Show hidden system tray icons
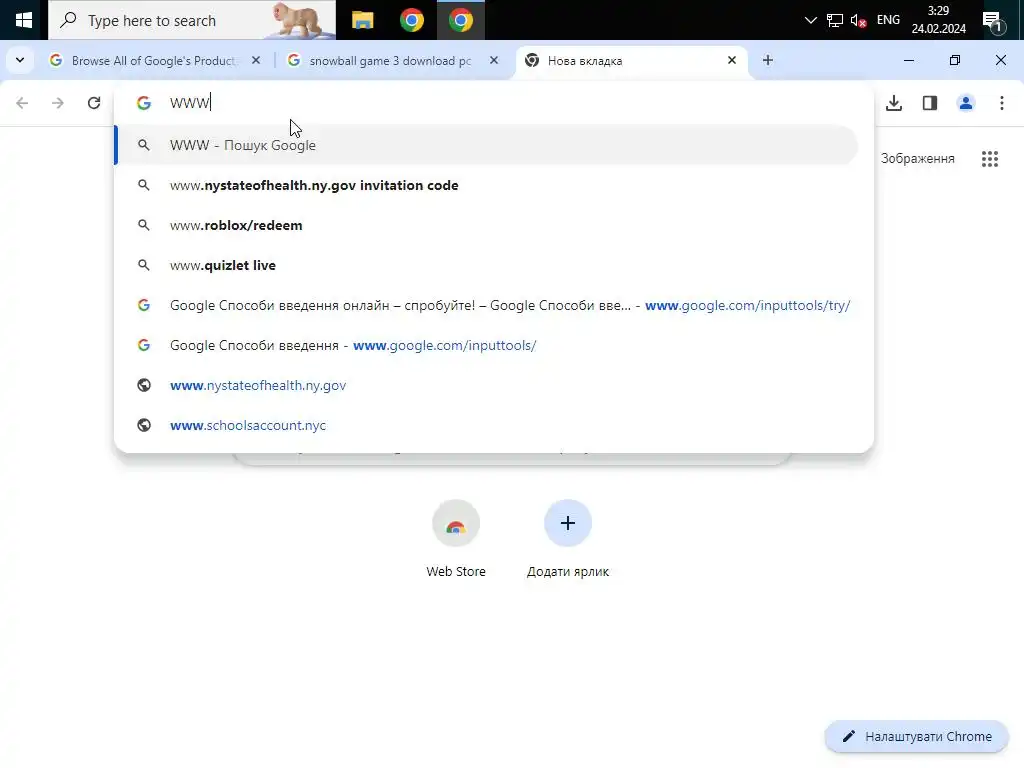 pyautogui.click(x=810, y=20)
